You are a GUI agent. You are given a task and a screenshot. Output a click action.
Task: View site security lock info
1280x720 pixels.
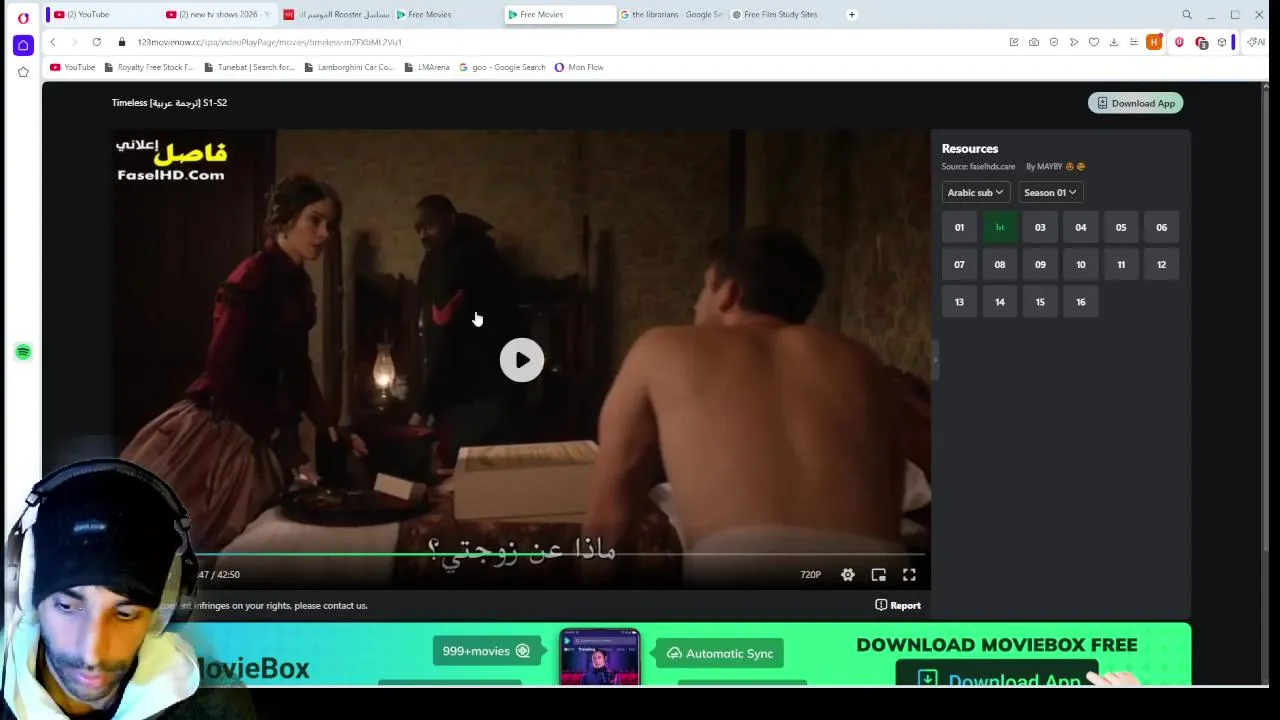pyautogui.click(x=122, y=42)
